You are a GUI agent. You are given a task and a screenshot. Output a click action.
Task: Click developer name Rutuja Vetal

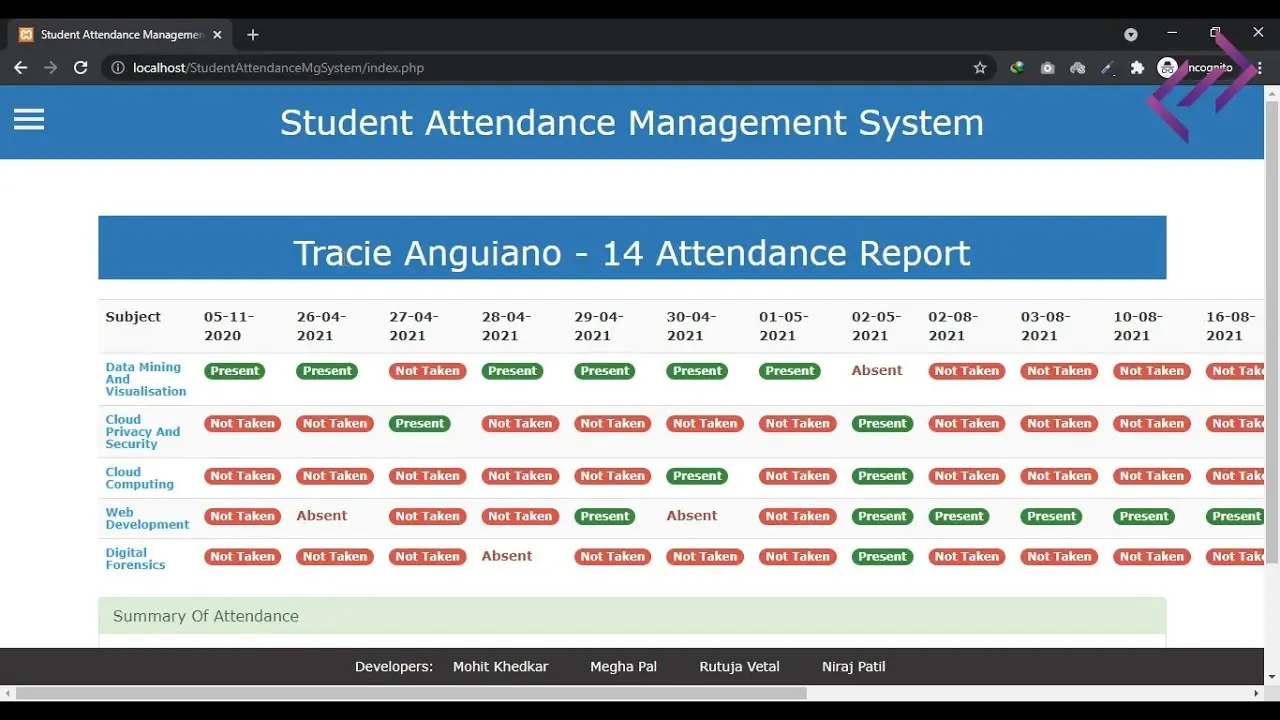click(739, 667)
